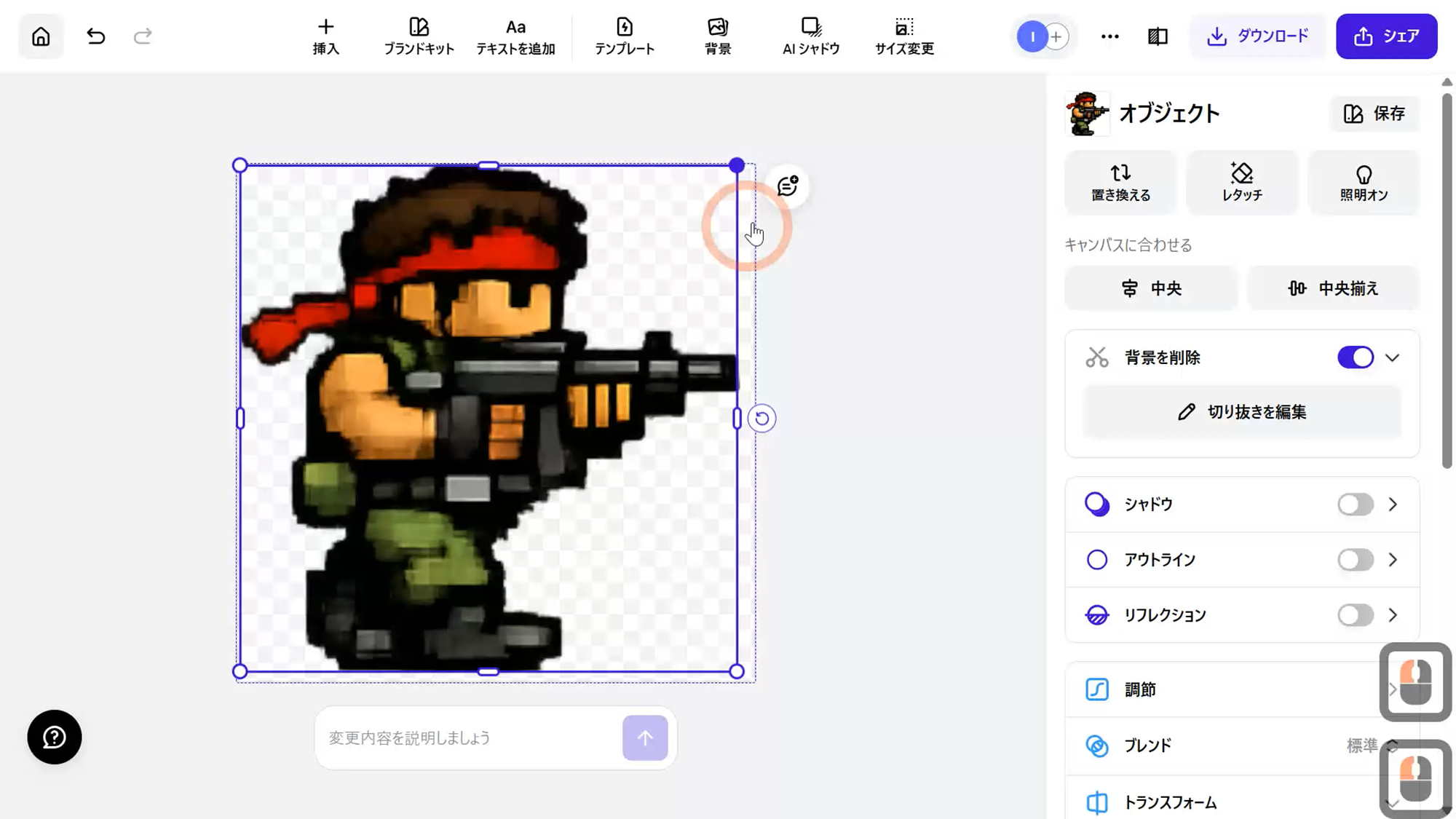Click the right panel vertical scrollbar
Screen dimensions: 1456x819
pos(1447,281)
